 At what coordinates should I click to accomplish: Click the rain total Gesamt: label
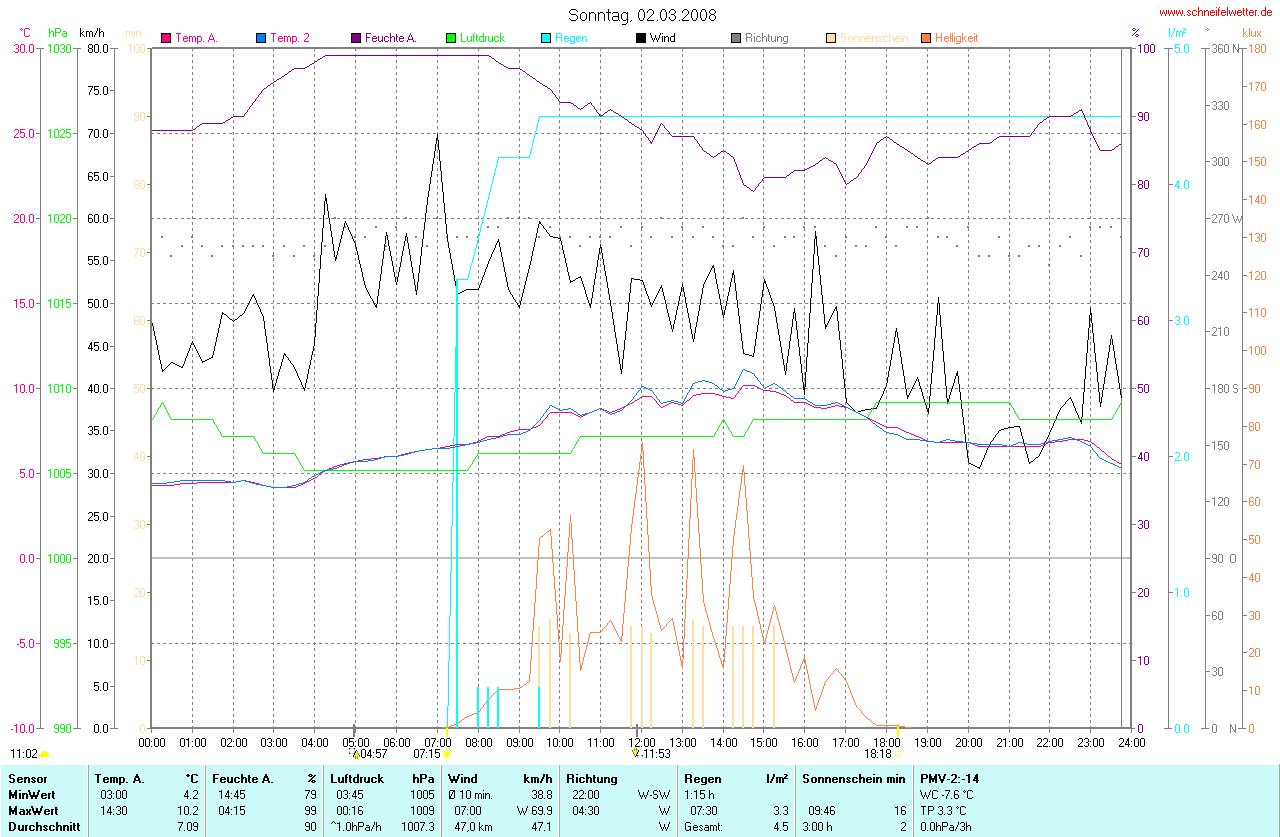(x=705, y=827)
